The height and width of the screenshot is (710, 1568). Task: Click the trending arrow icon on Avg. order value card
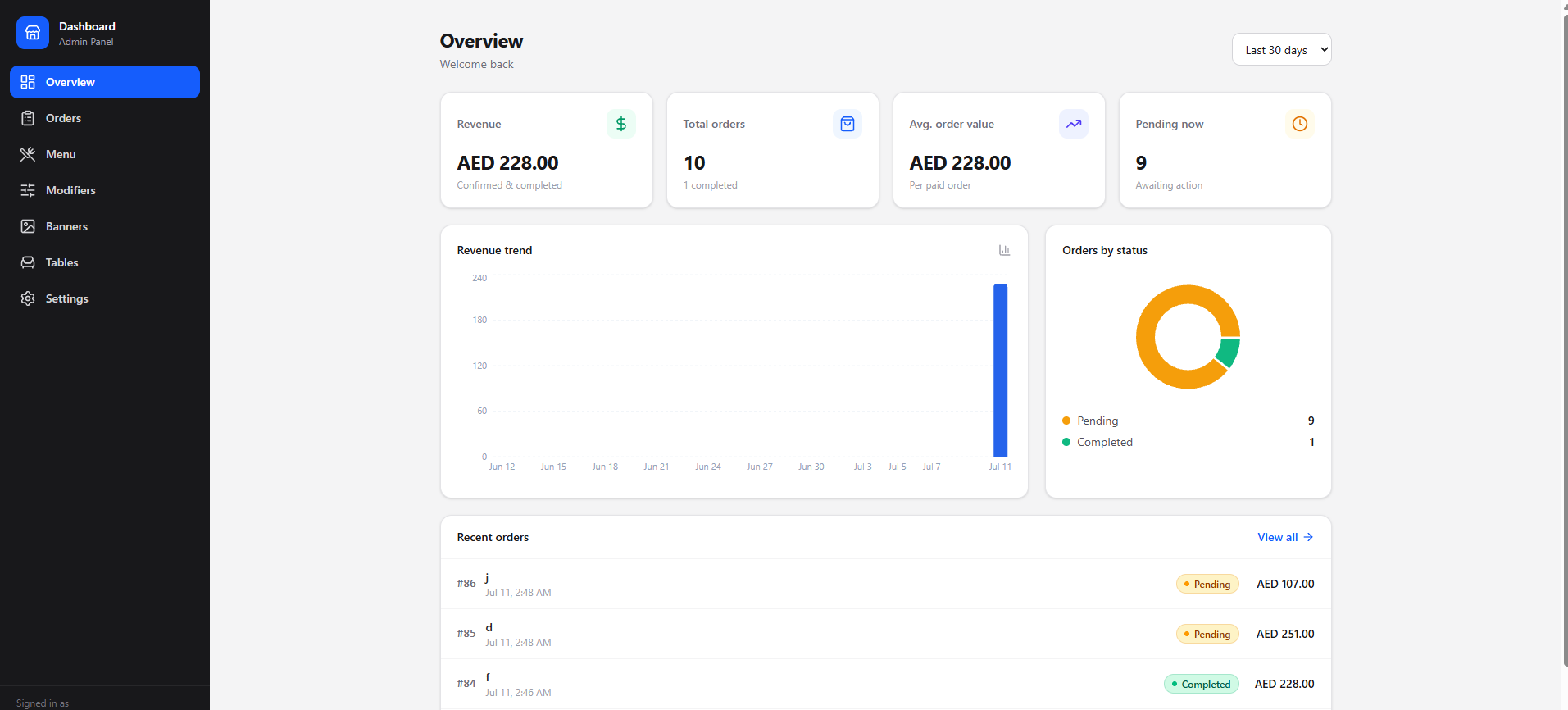1074,124
